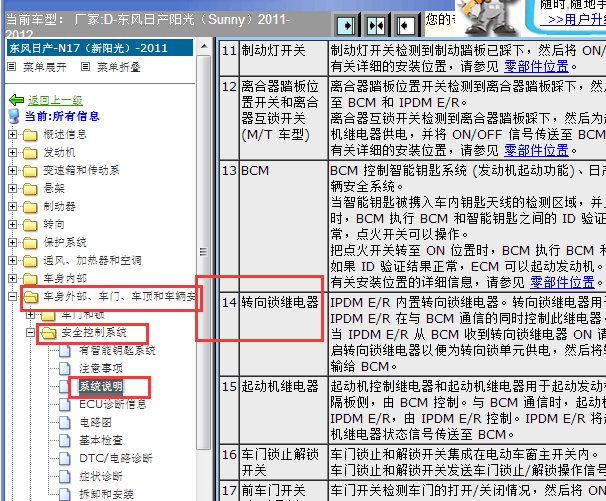Select 有智能钥匙系统 tree item
The width and height of the screenshot is (606, 501).
click(117, 351)
